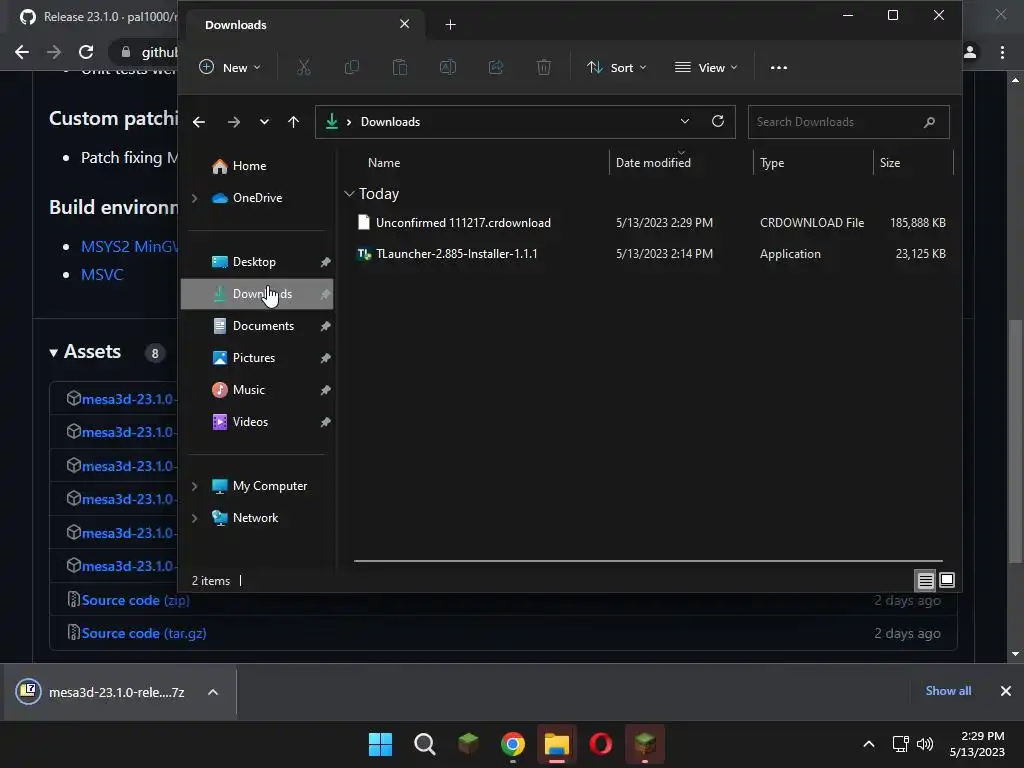Expand address bar history dropdown
Image resolution: width=1024 pixels, height=768 pixels.
(684, 121)
